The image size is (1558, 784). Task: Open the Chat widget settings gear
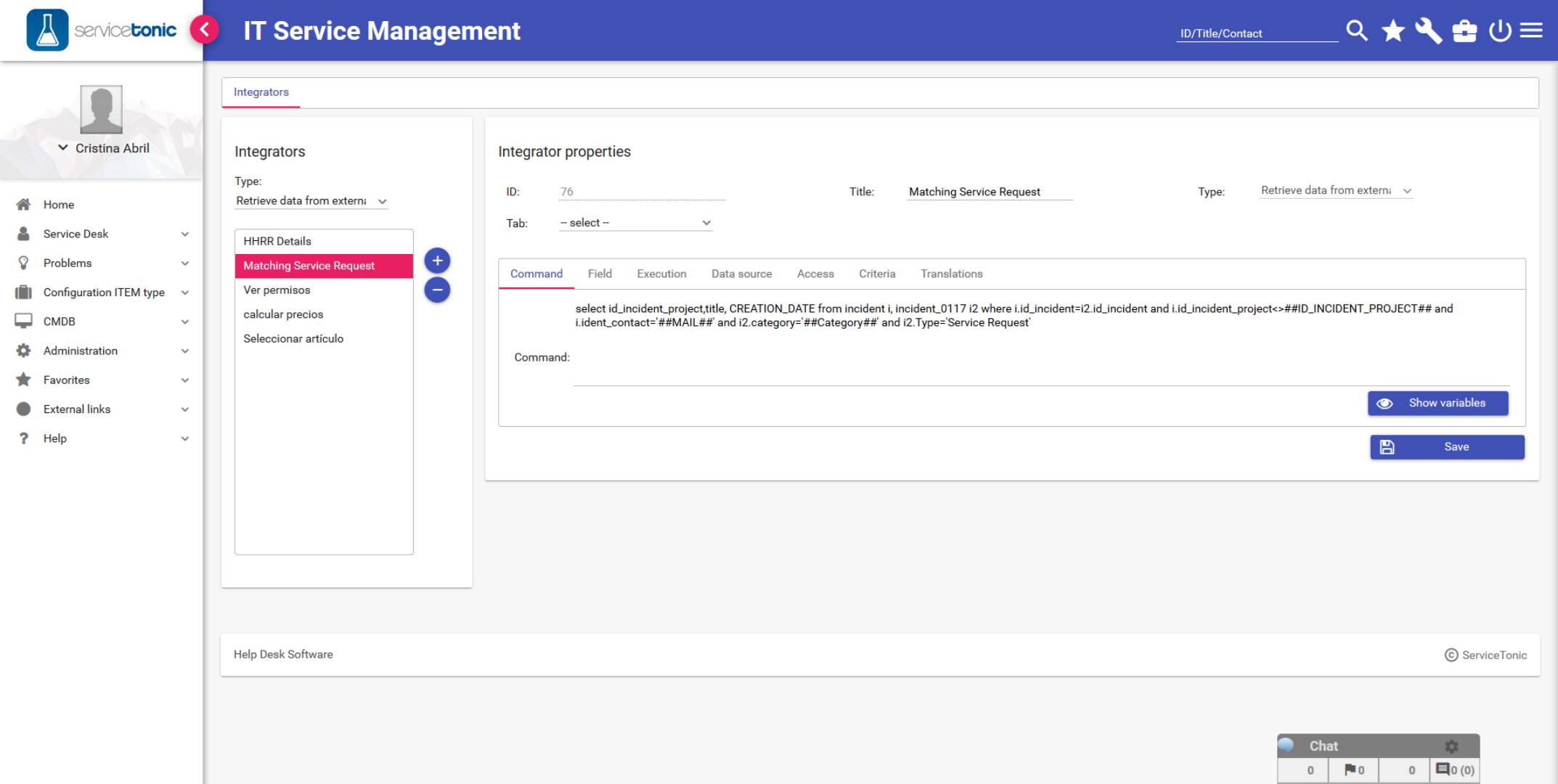coord(1452,746)
